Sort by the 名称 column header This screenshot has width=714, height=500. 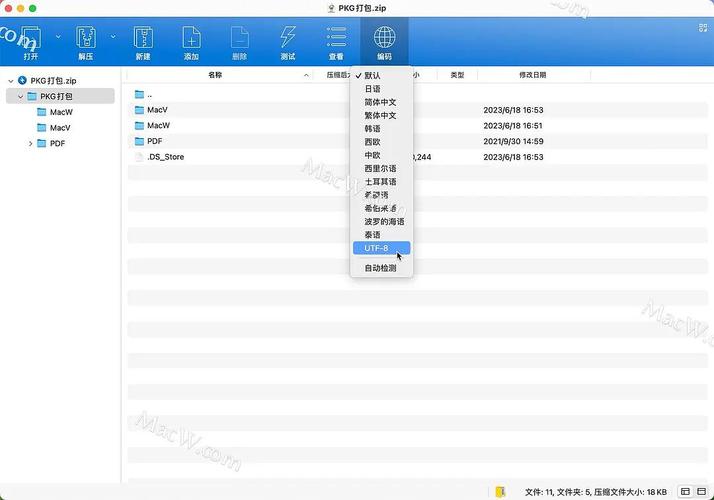click(x=215, y=75)
